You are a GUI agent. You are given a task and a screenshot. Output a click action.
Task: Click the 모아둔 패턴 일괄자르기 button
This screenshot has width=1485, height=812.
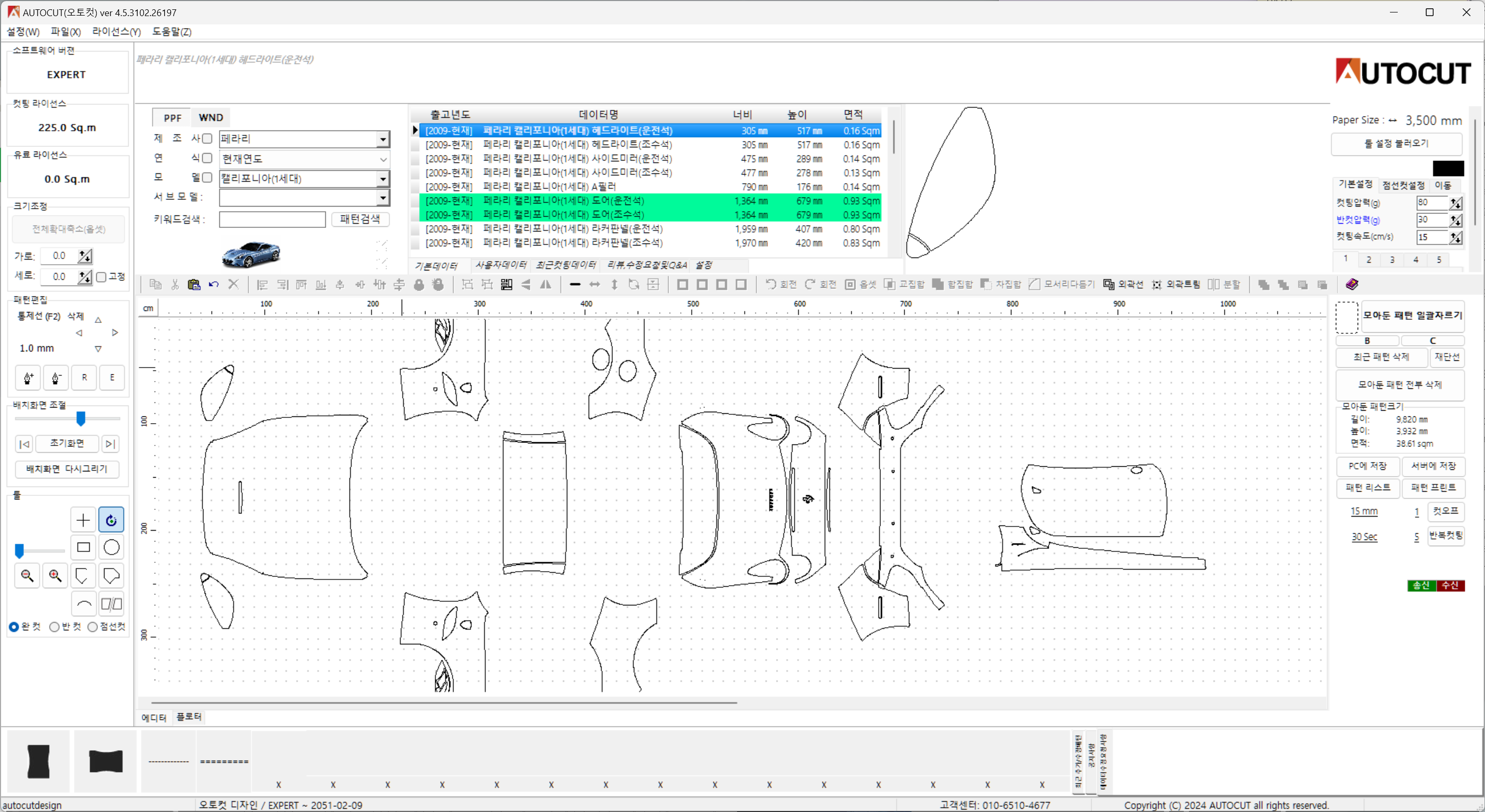[x=1412, y=316]
